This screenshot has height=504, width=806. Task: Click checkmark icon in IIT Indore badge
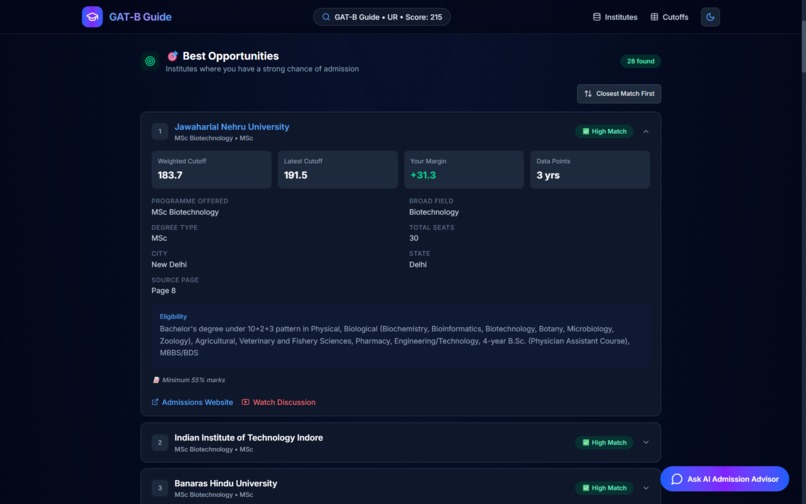click(585, 442)
